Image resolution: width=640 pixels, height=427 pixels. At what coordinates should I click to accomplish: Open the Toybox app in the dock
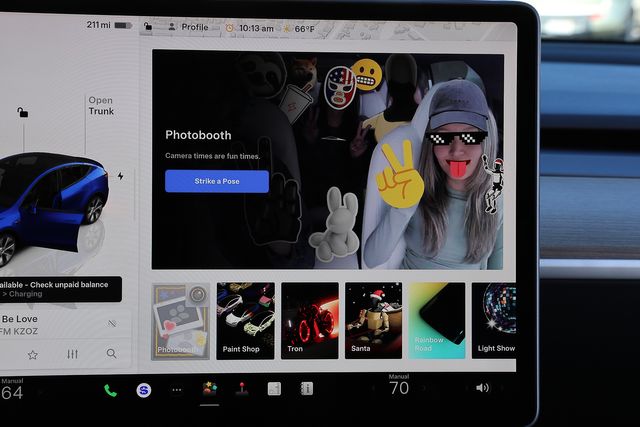coord(209,389)
